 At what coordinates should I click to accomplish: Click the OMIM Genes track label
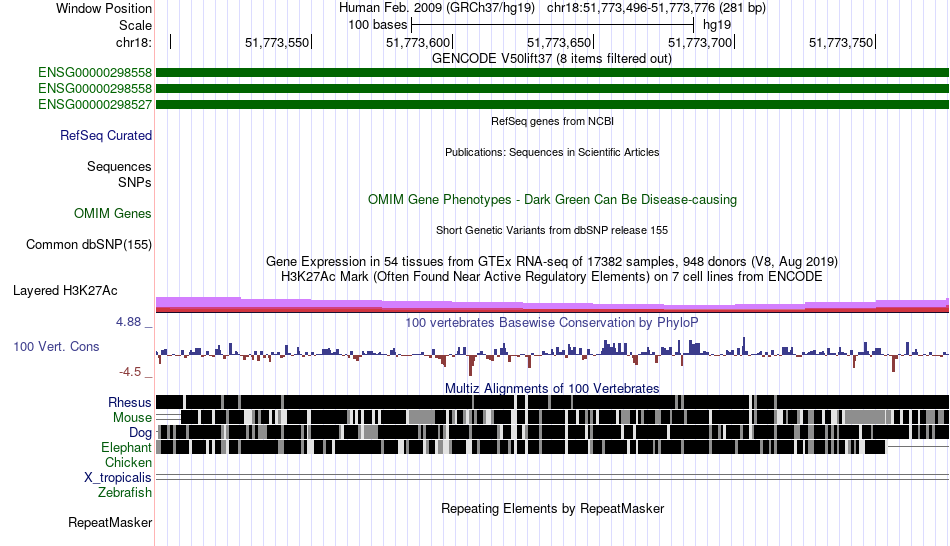coord(113,214)
